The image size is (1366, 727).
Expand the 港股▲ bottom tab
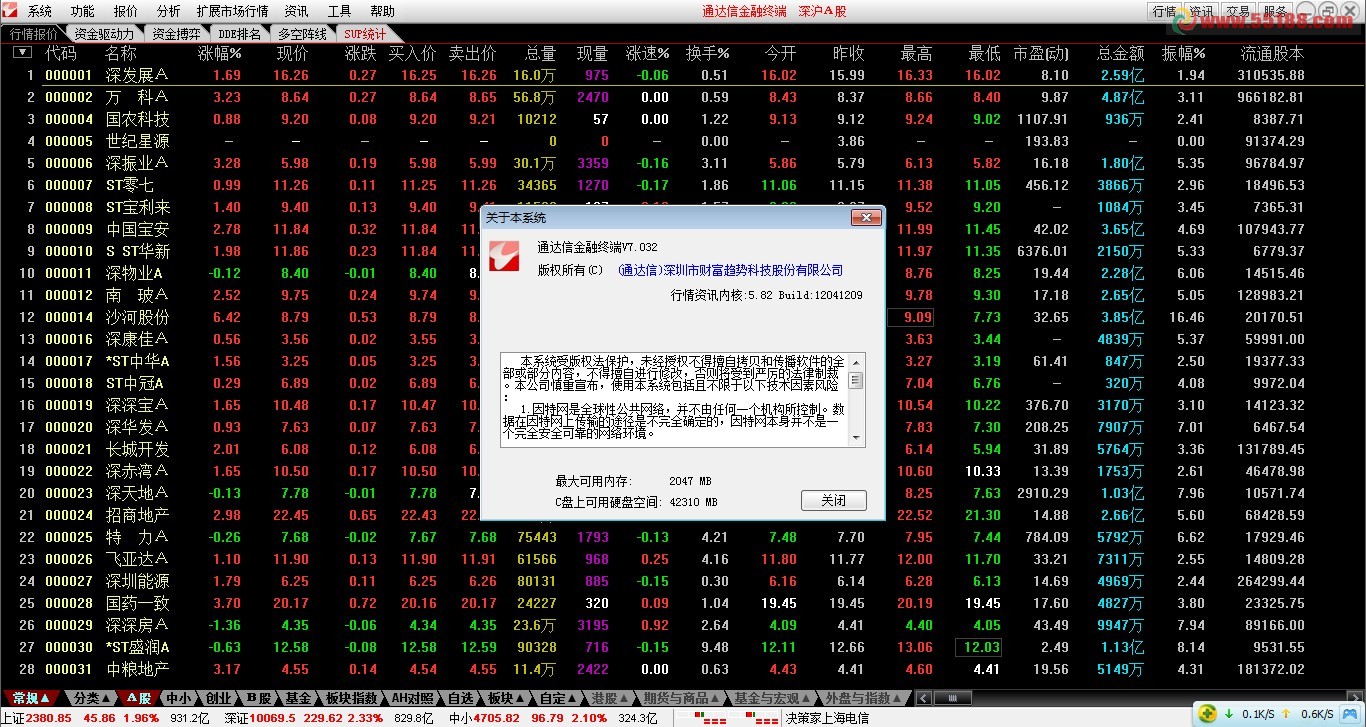611,698
